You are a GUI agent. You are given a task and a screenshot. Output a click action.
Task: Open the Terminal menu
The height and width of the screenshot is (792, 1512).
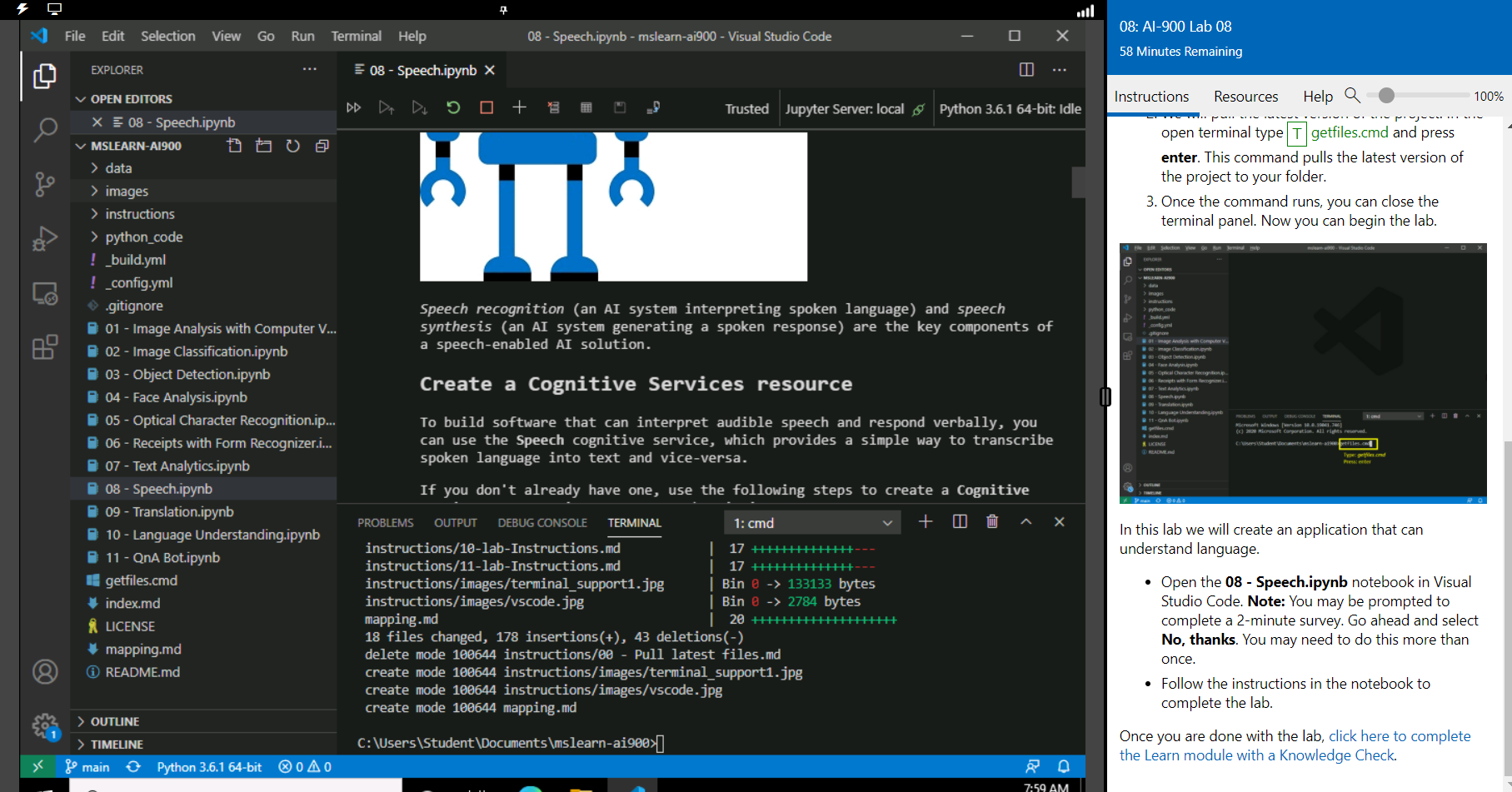tap(356, 36)
